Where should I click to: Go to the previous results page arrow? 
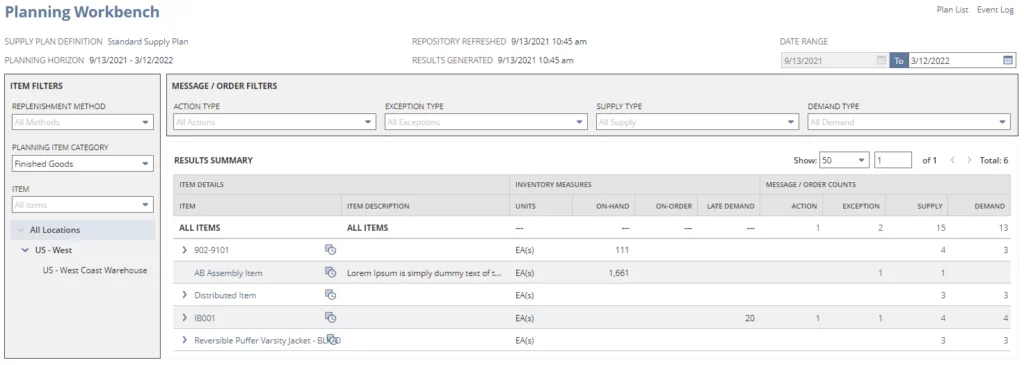[x=952, y=160]
